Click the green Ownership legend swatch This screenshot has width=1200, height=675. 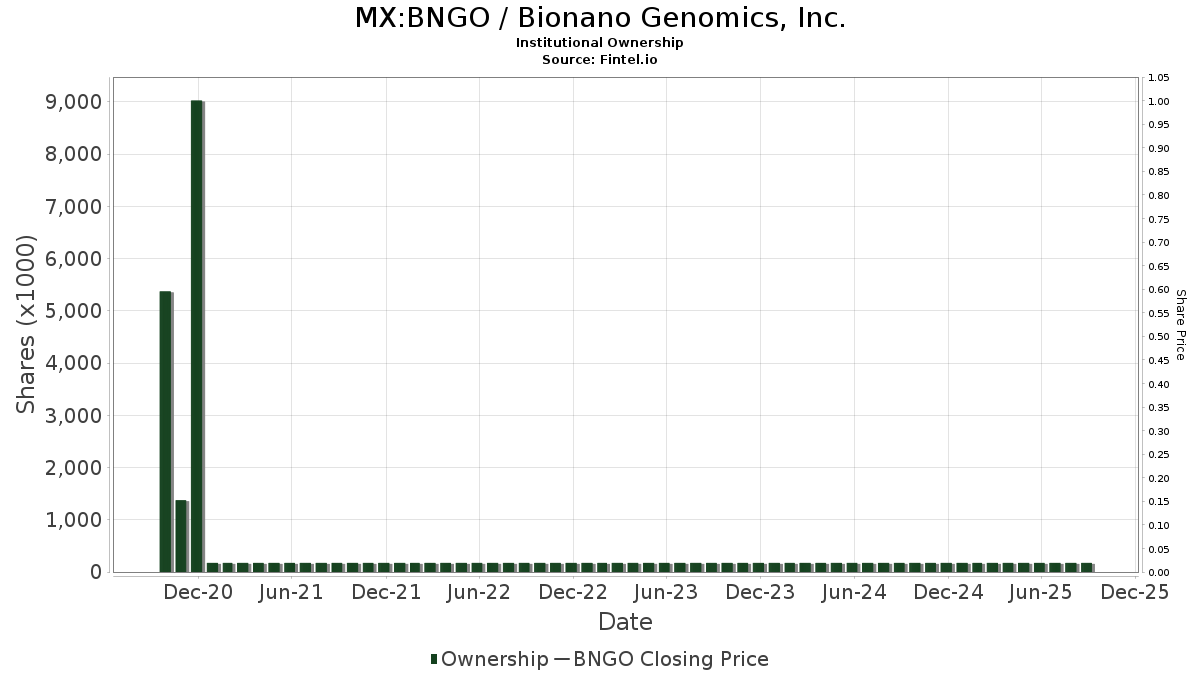[434, 659]
